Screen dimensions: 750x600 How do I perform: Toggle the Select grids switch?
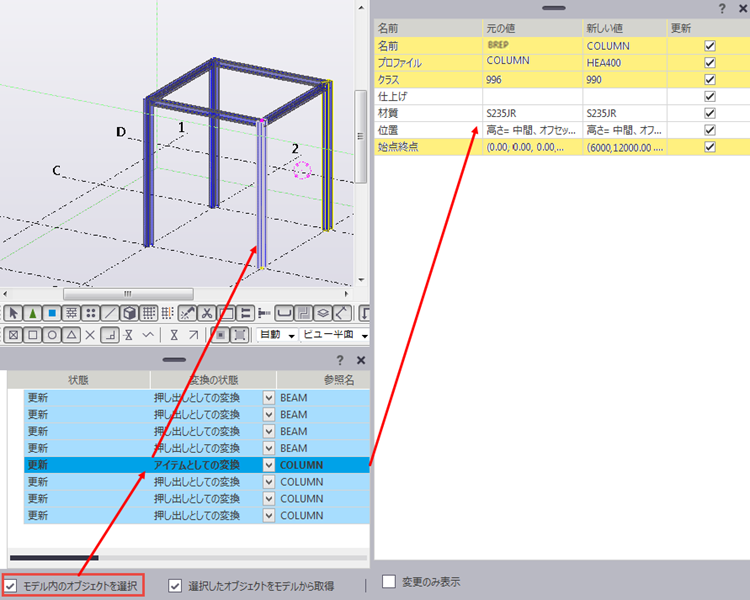click(149, 313)
